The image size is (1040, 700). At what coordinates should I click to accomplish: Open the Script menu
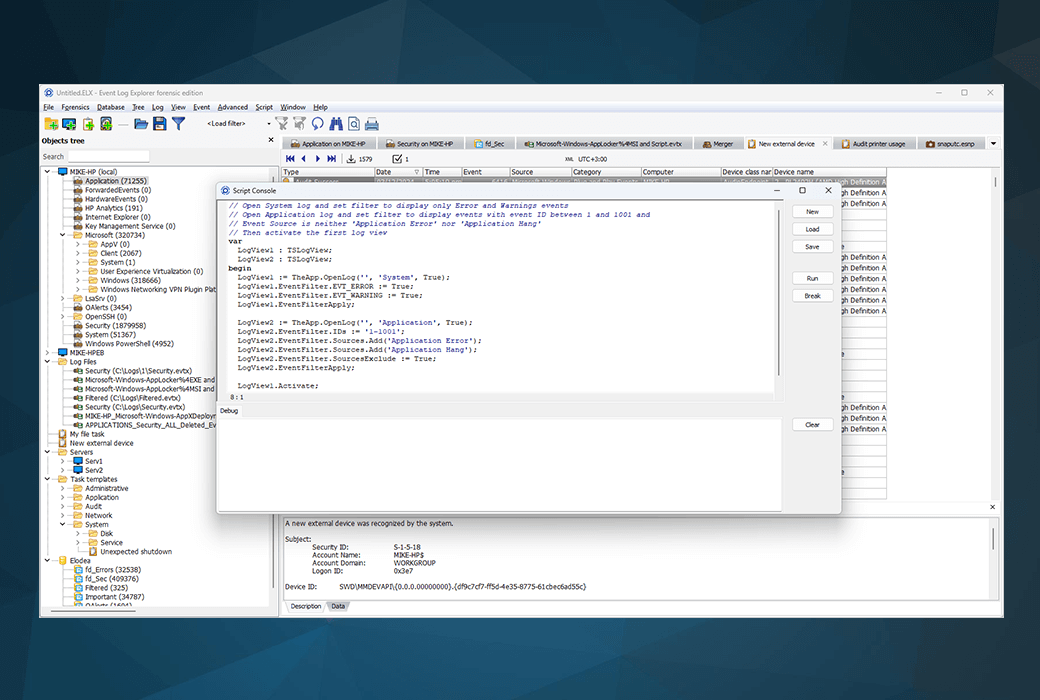(264, 107)
